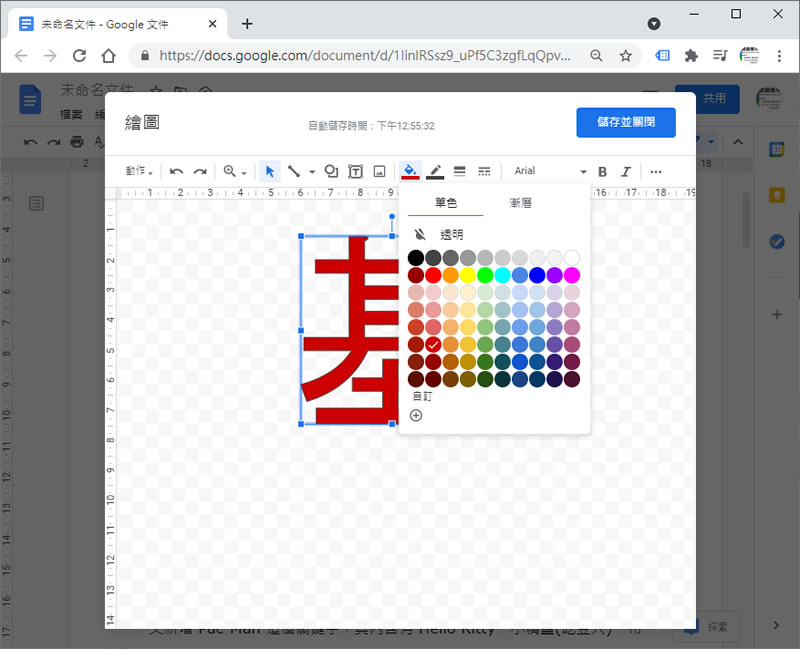Open the 動作 actions dropdown menu
The height and width of the screenshot is (649, 800).
tap(139, 171)
